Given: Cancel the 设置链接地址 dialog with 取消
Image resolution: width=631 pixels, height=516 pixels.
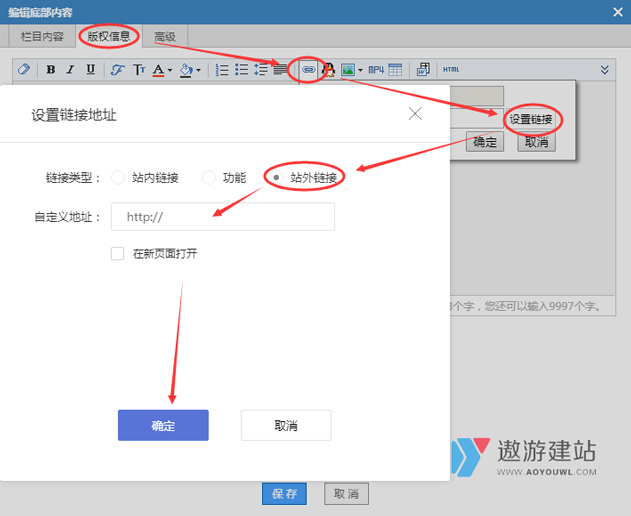Looking at the screenshot, I should (x=286, y=425).
